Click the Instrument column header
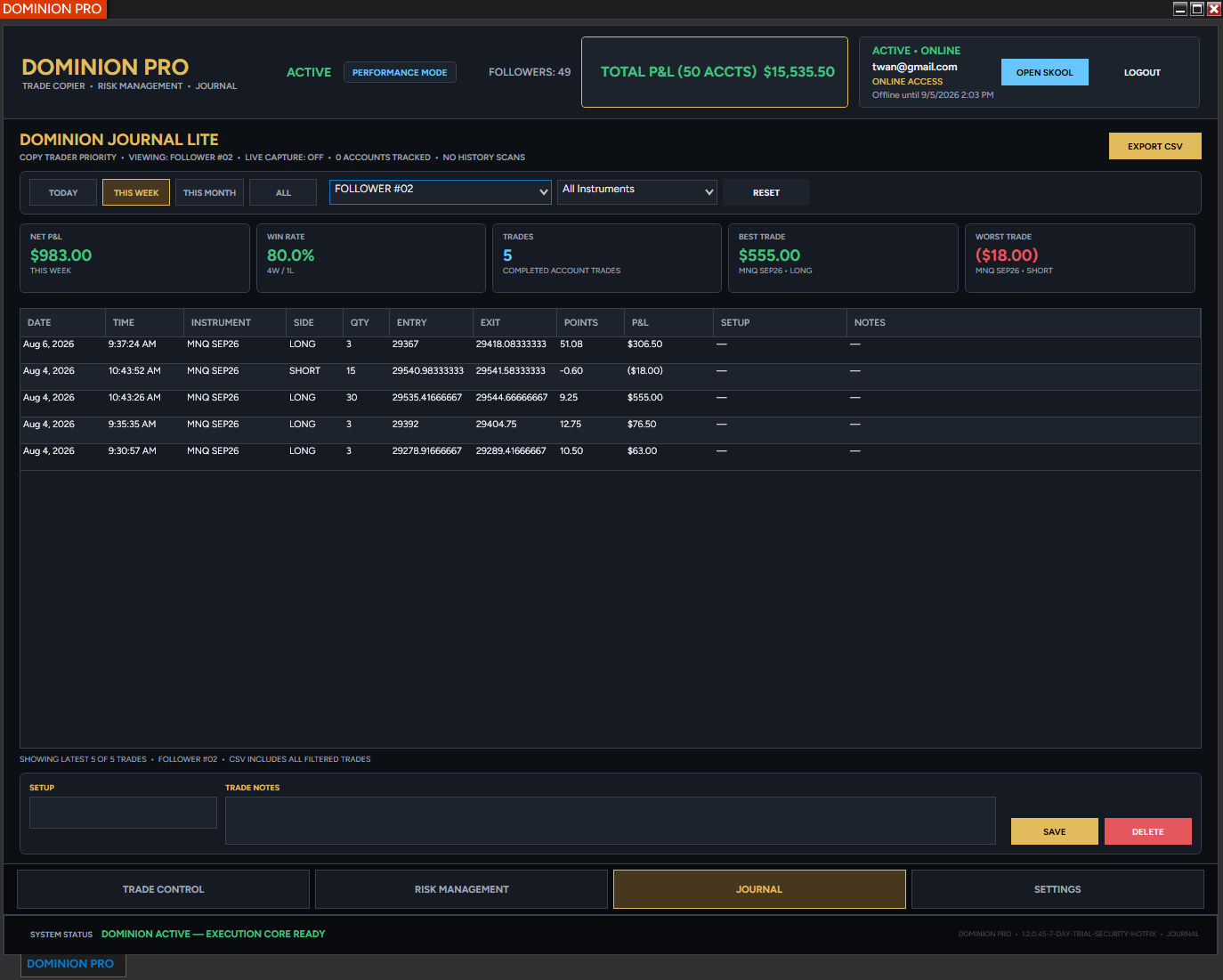The width and height of the screenshot is (1223, 980). (235, 322)
